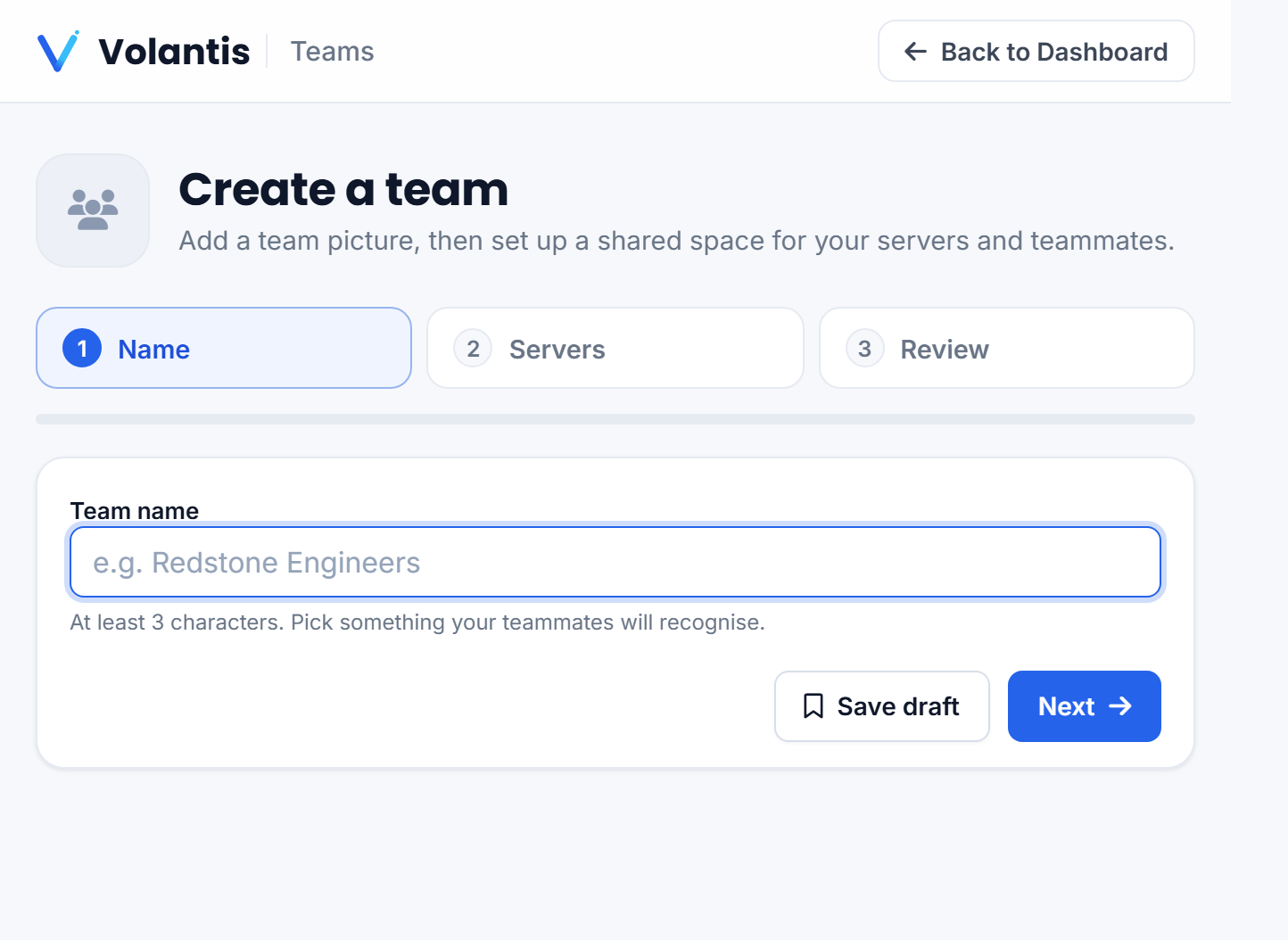Click the "Team name" field label
Image resolution: width=1288 pixels, height=940 pixels.
pyautogui.click(x=135, y=511)
